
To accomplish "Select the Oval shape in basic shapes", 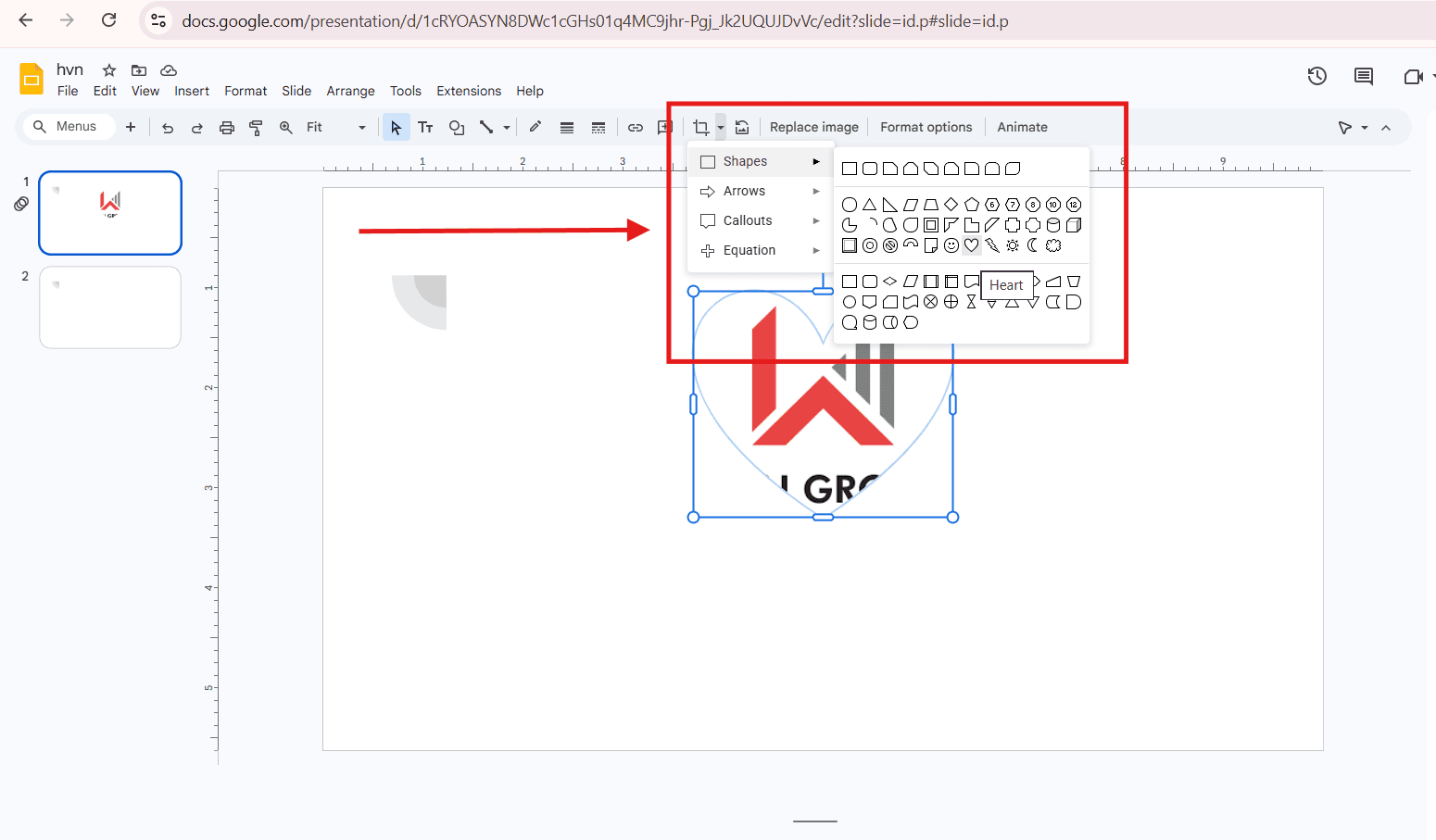I will click(x=850, y=205).
